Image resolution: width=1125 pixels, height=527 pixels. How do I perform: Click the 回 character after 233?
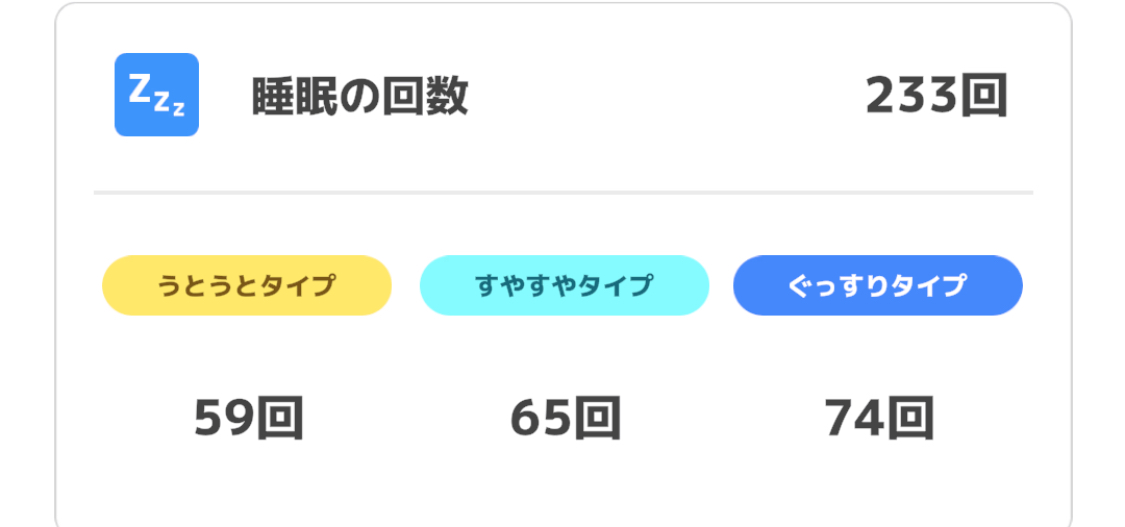pos(985,96)
